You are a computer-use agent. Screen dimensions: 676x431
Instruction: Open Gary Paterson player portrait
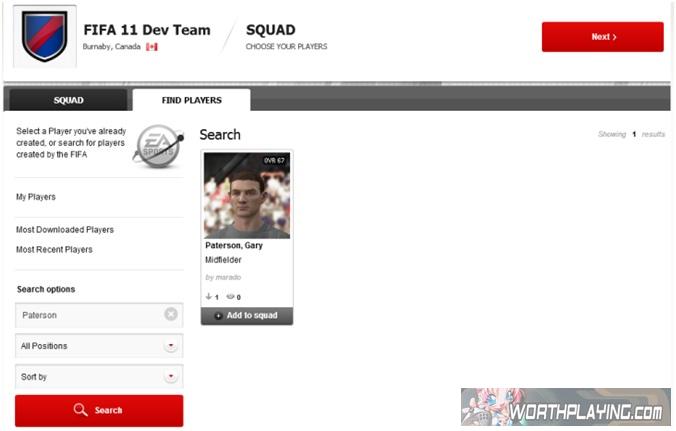[247, 195]
